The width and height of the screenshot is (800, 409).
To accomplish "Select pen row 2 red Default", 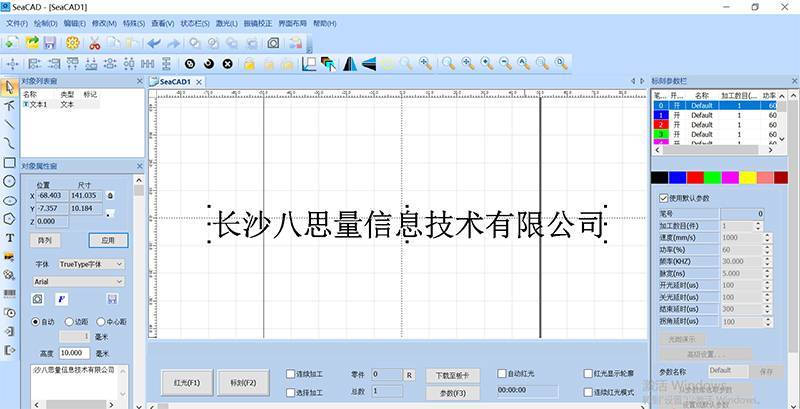I will click(x=714, y=124).
